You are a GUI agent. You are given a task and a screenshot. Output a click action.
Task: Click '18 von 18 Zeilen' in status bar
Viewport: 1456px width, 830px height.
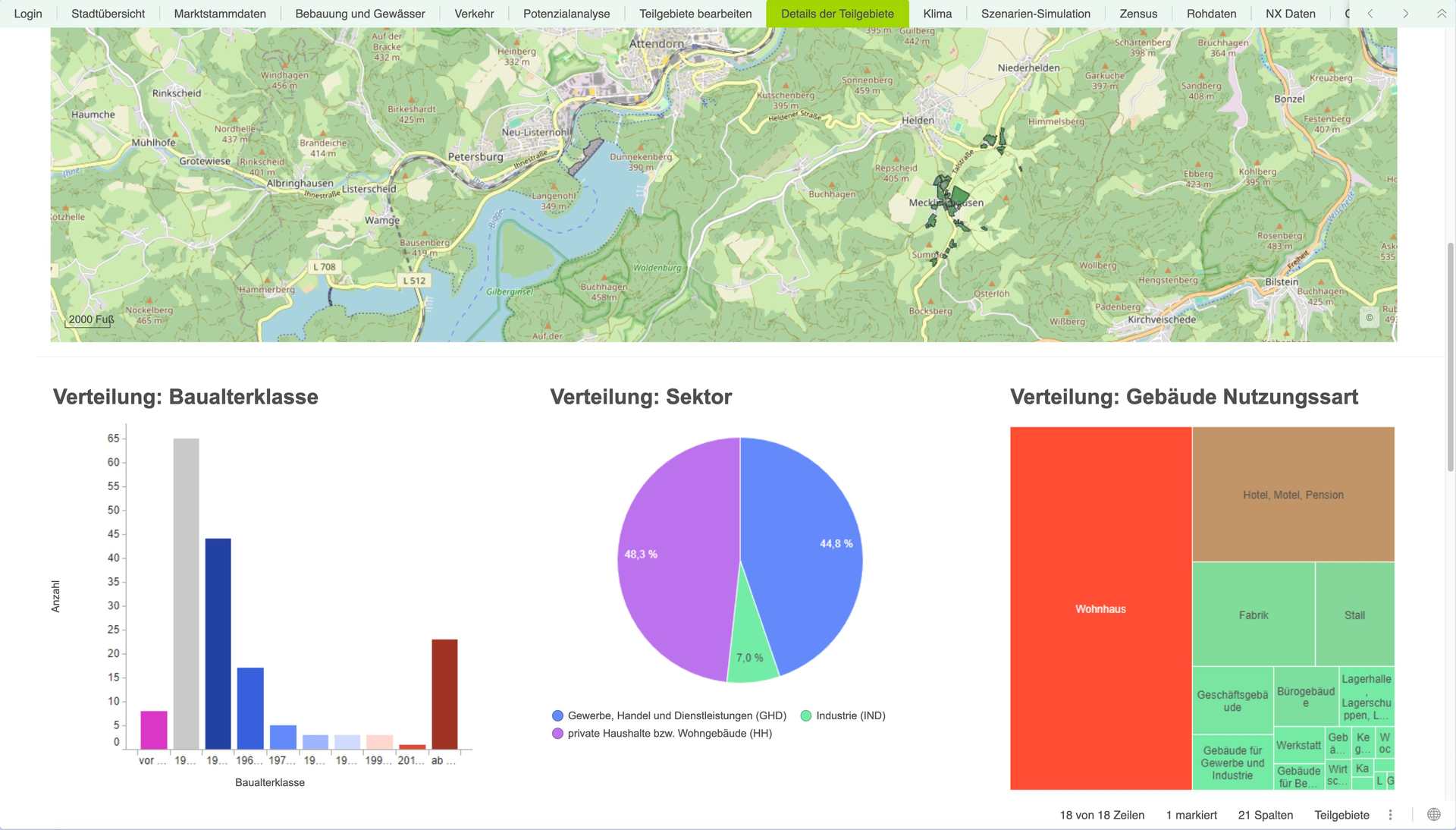[x=1102, y=815]
